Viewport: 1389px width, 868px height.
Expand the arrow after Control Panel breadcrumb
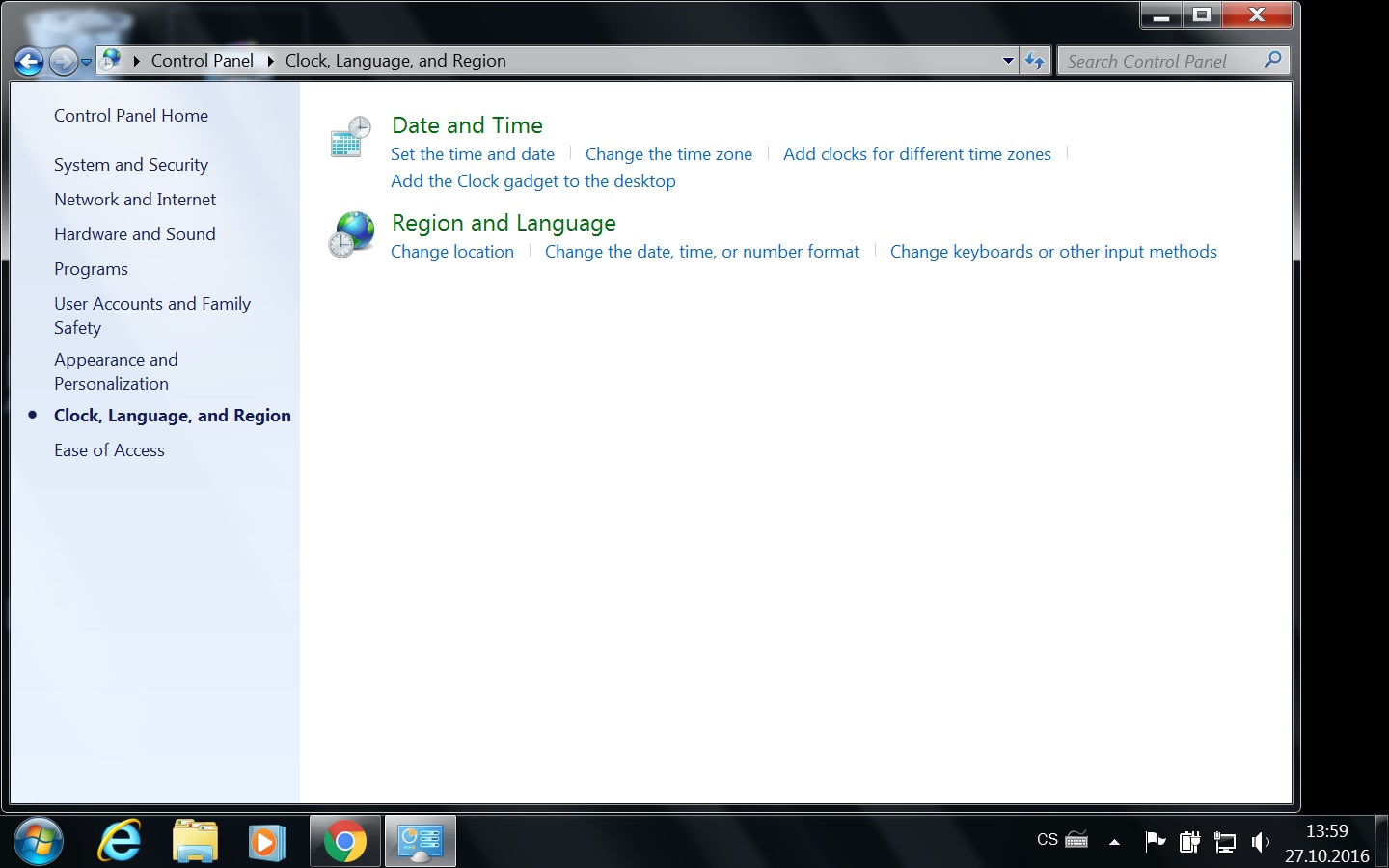[271, 61]
